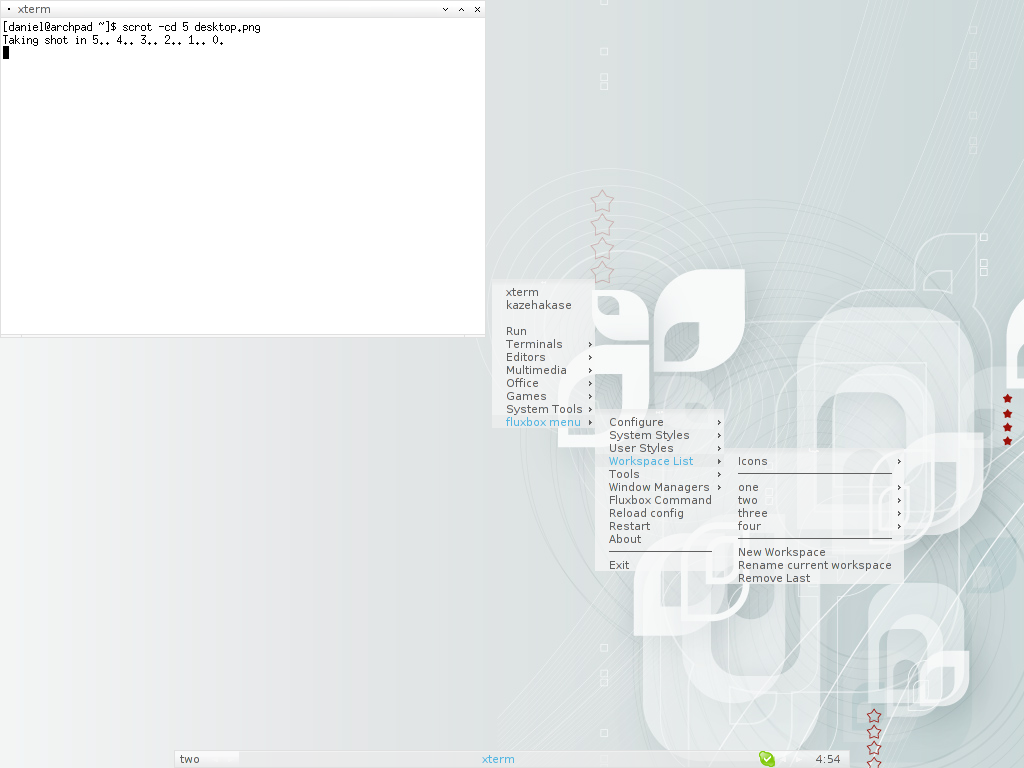Click Remove Last
The width and height of the screenshot is (1024, 768).
click(814, 579)
